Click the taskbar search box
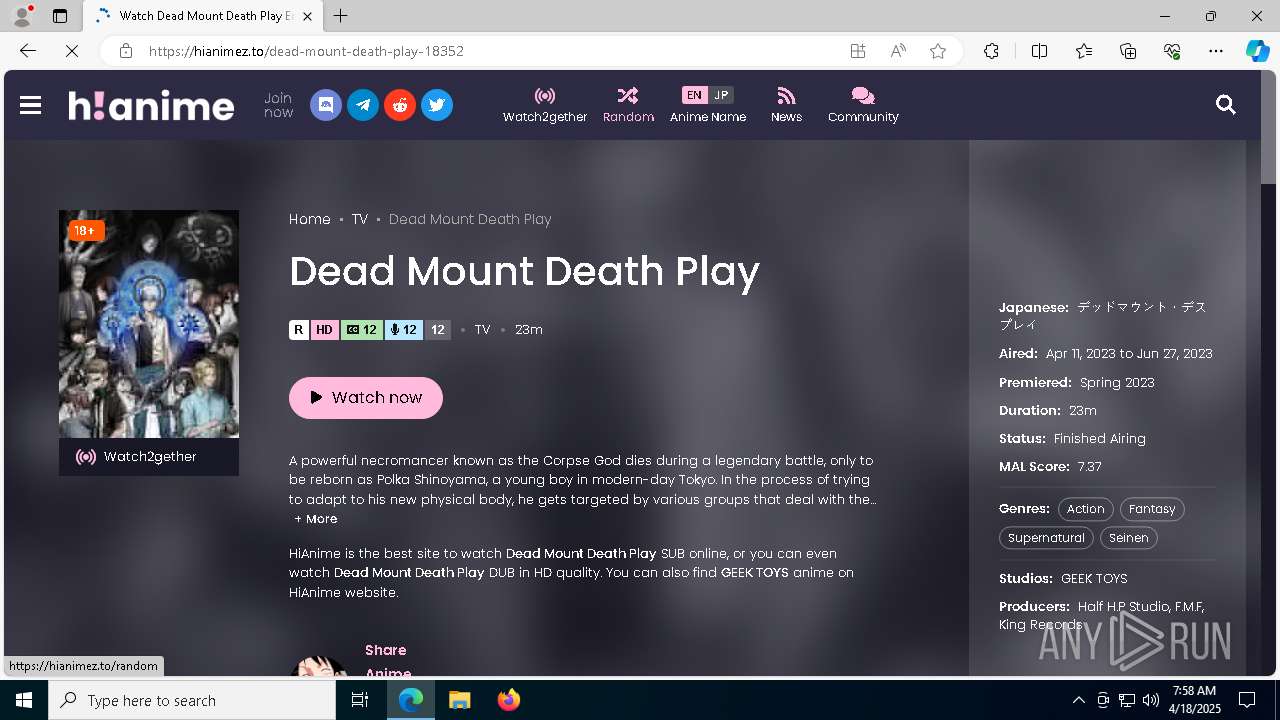The image size is (1280, 720). 192,700
